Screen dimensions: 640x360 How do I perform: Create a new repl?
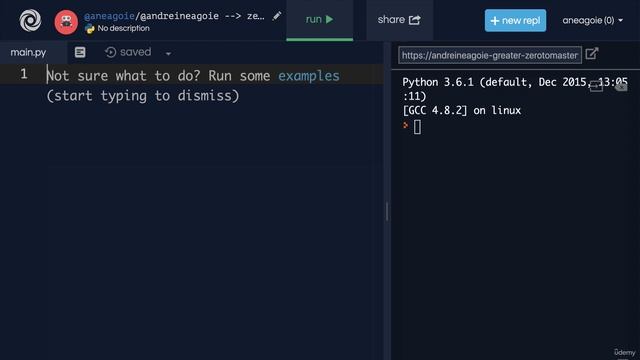(x=515, y=20)
